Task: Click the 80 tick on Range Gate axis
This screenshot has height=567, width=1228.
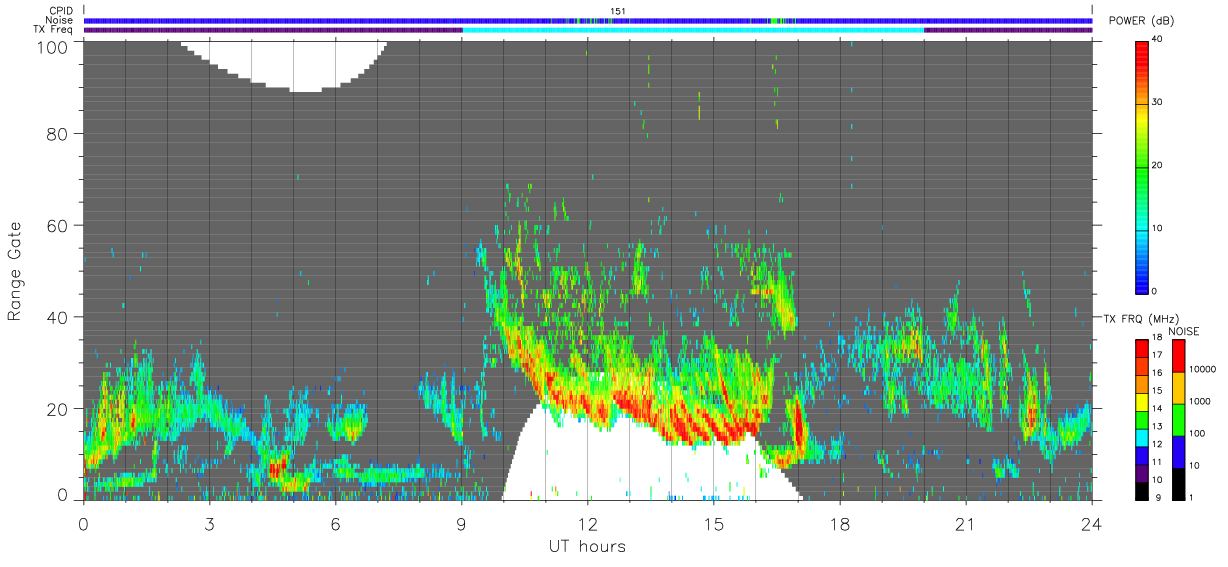Action: point(58,133)
